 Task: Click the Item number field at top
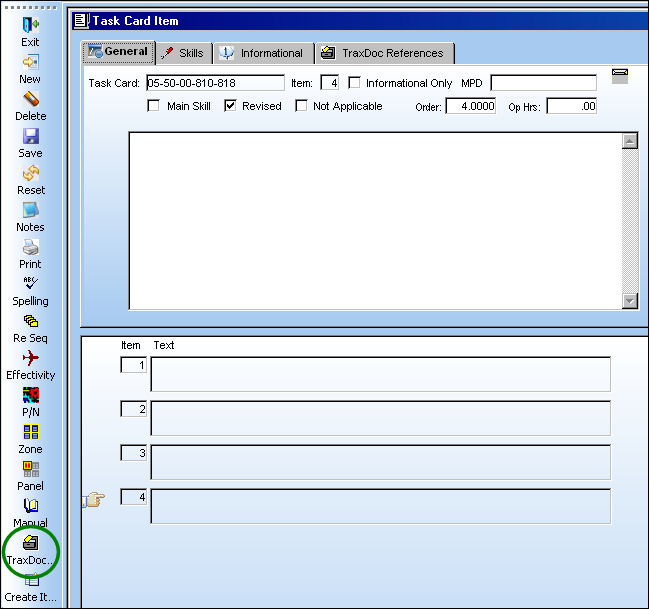330,83
